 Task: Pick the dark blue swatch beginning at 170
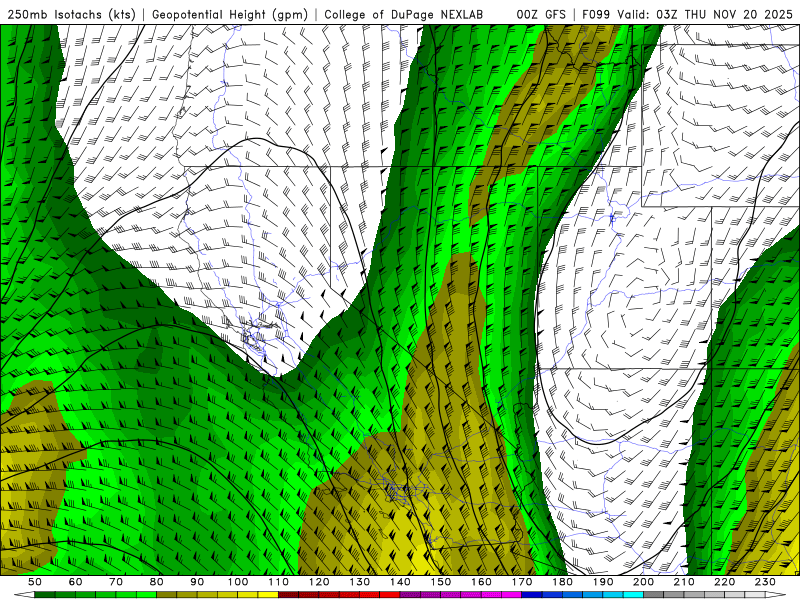coord(532,595)
